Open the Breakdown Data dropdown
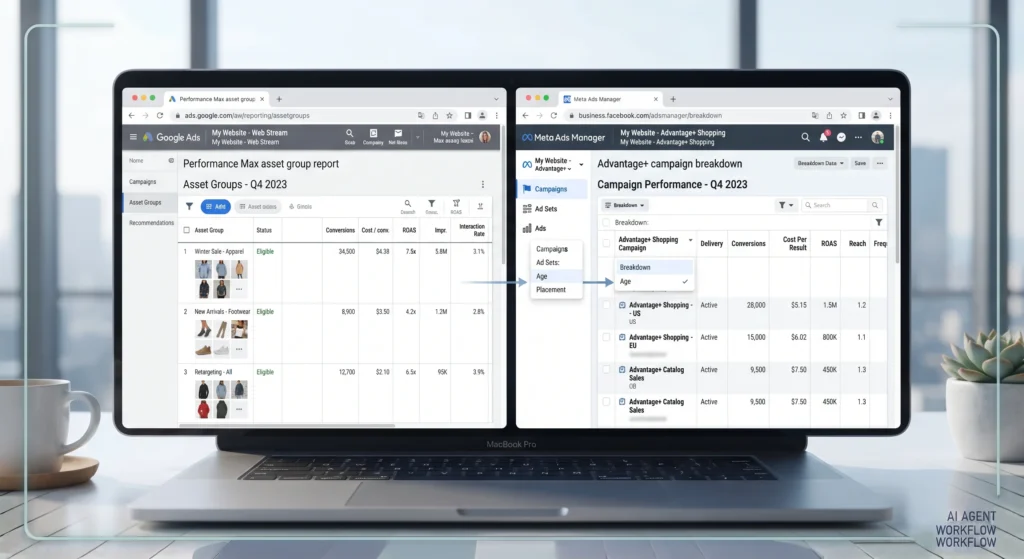The width and height of the screenshot is (1024, 559). click(820, 163)
